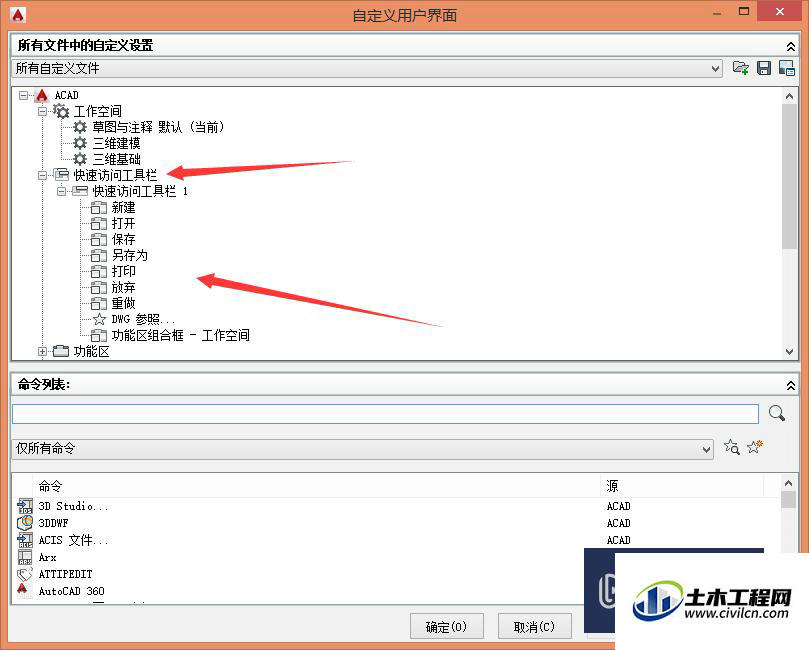Collapse the 所有文件中的自定义设置 panel
The width and height of the screenshot is (809, 650).
[x=790, y=46]
